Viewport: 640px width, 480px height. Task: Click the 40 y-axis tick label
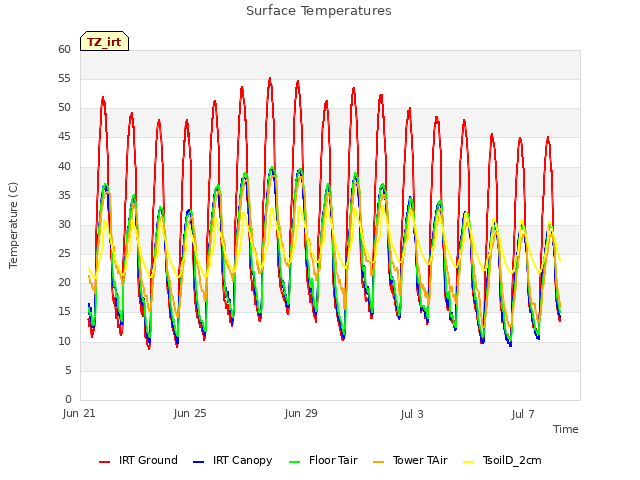[x=64, y=167]
